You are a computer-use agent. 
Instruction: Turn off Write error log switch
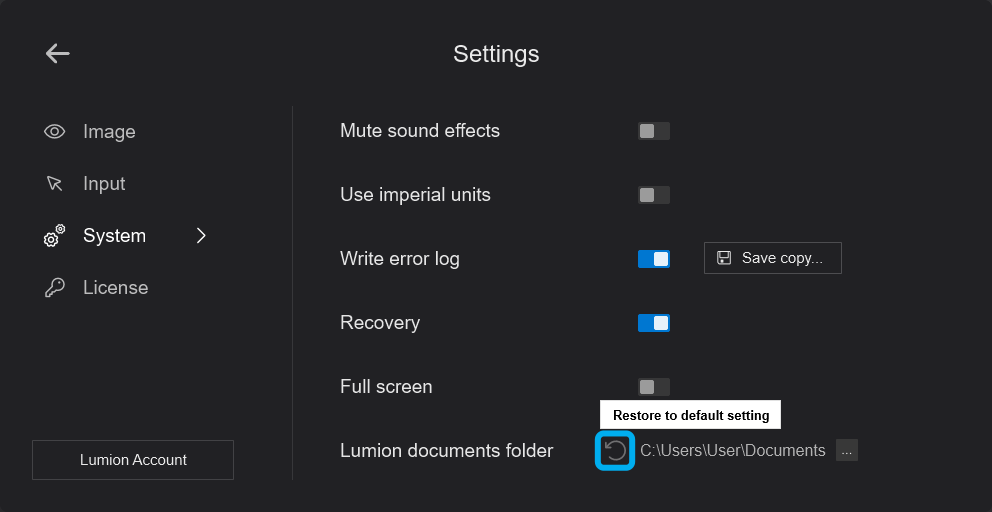(654, 259)
